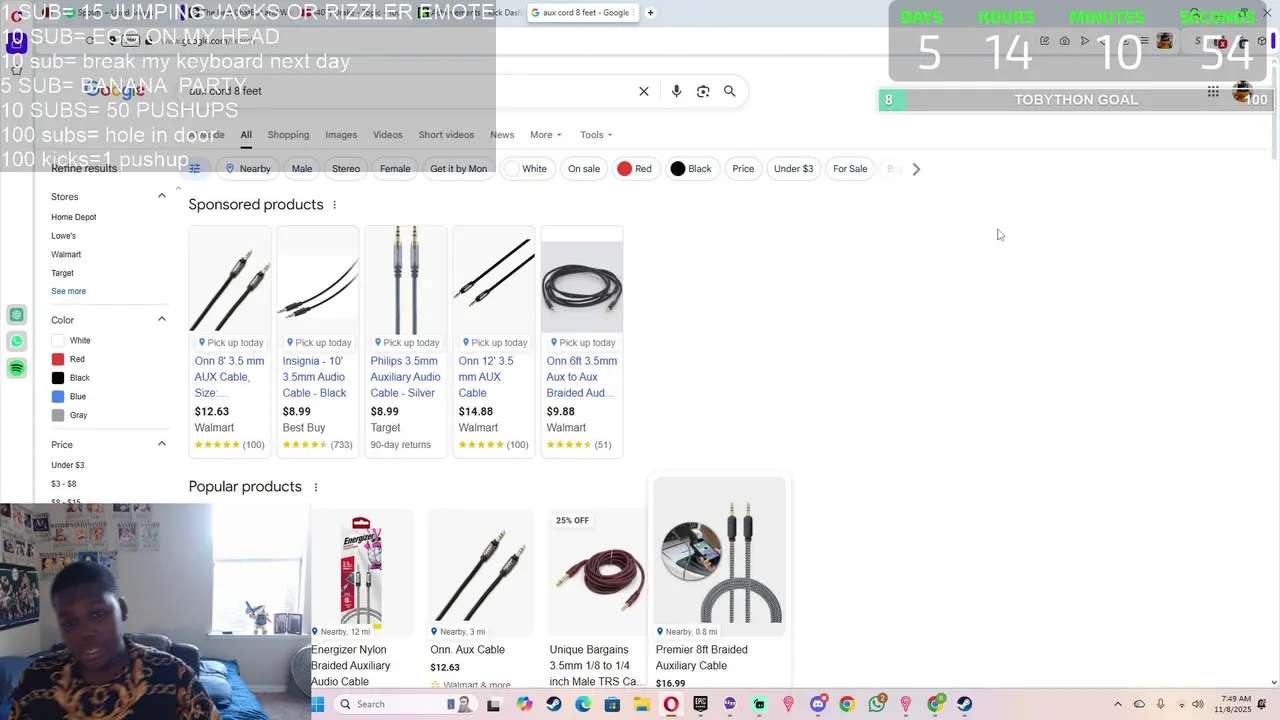Screen dimensions: 1280x720
Task: Filter by Target store in the sidebar
Action: pos(62,273)
